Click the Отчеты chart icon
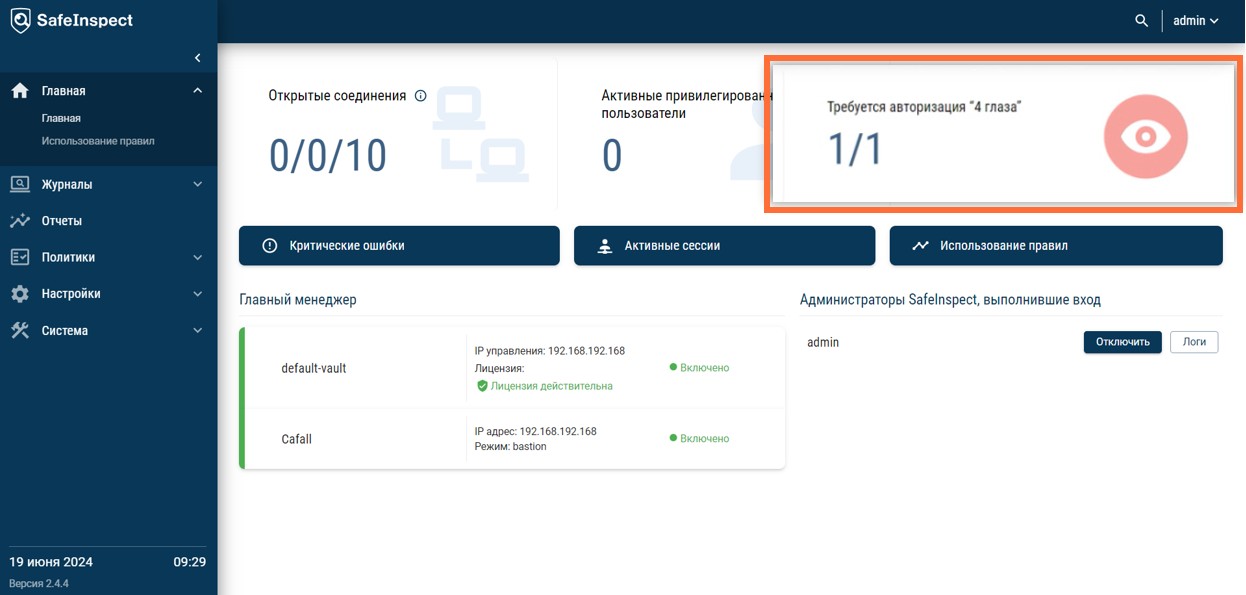1246x595 pixels. (20, 221)
